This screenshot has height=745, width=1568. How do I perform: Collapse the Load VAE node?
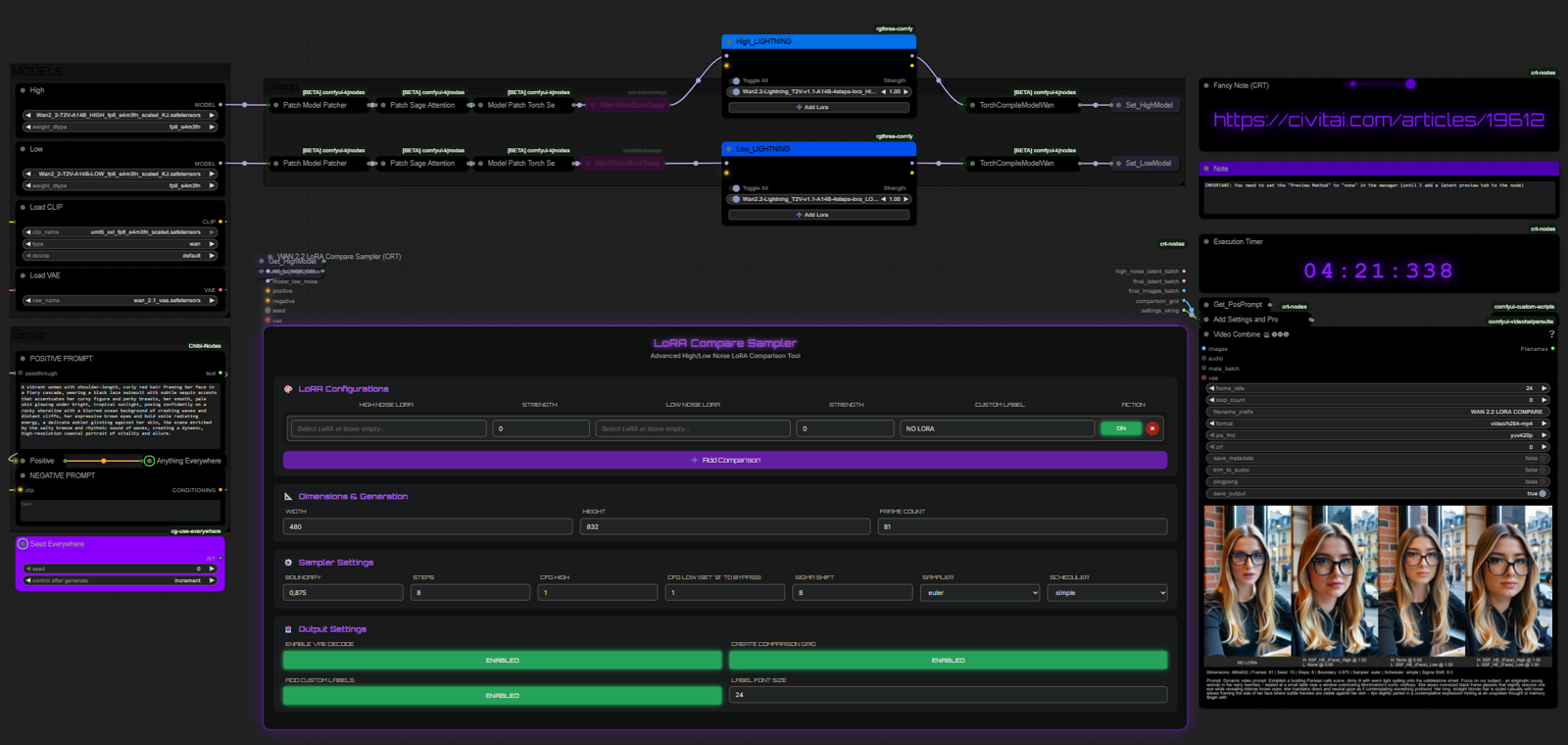click(23, 275)
